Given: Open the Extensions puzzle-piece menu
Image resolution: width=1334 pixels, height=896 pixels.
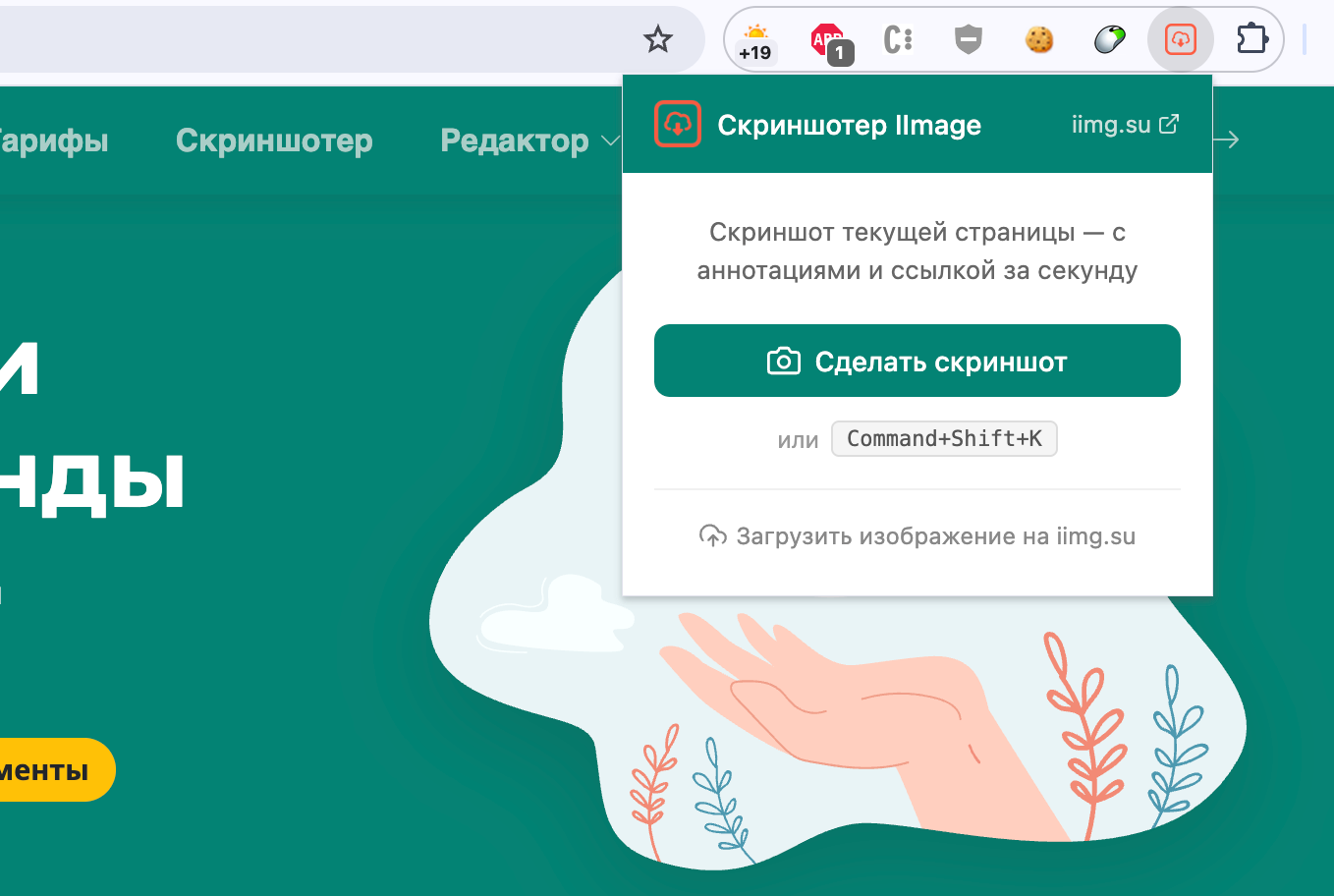Looking at the screenshot, I should click(x=1252, y=39).
